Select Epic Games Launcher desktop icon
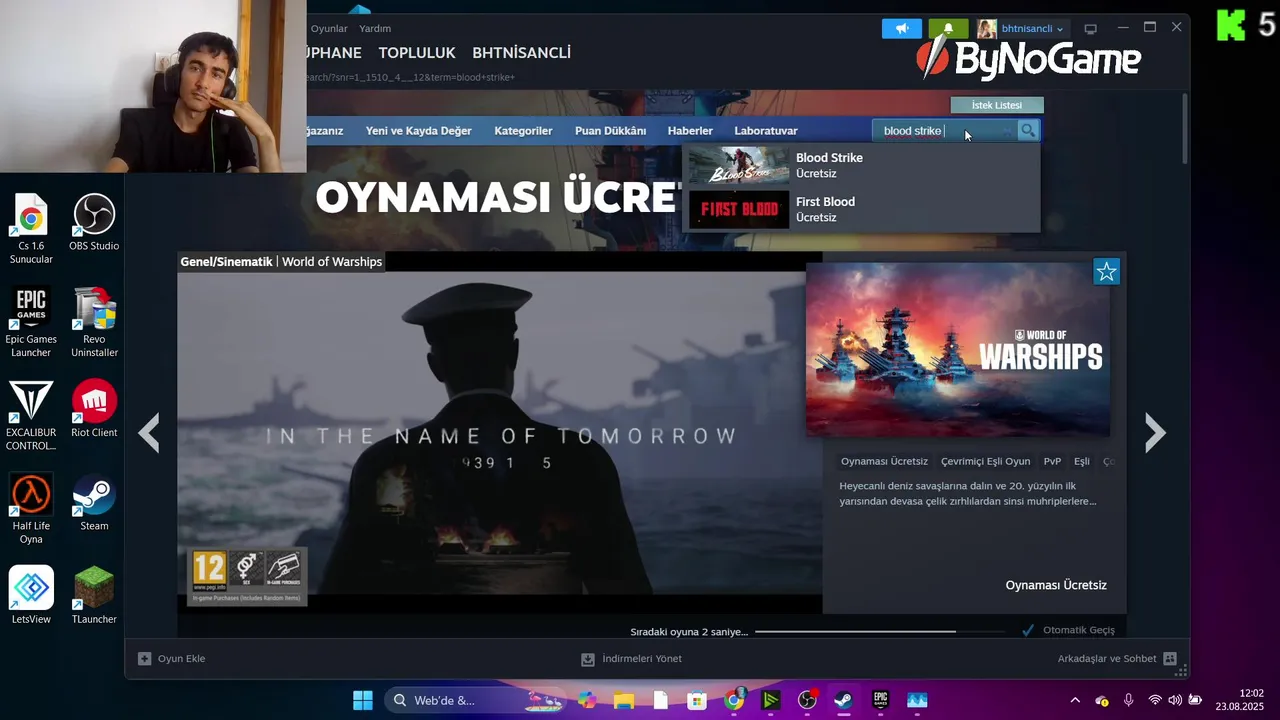The height and width of the screenshot is (720, 1280). coord(31,322)
